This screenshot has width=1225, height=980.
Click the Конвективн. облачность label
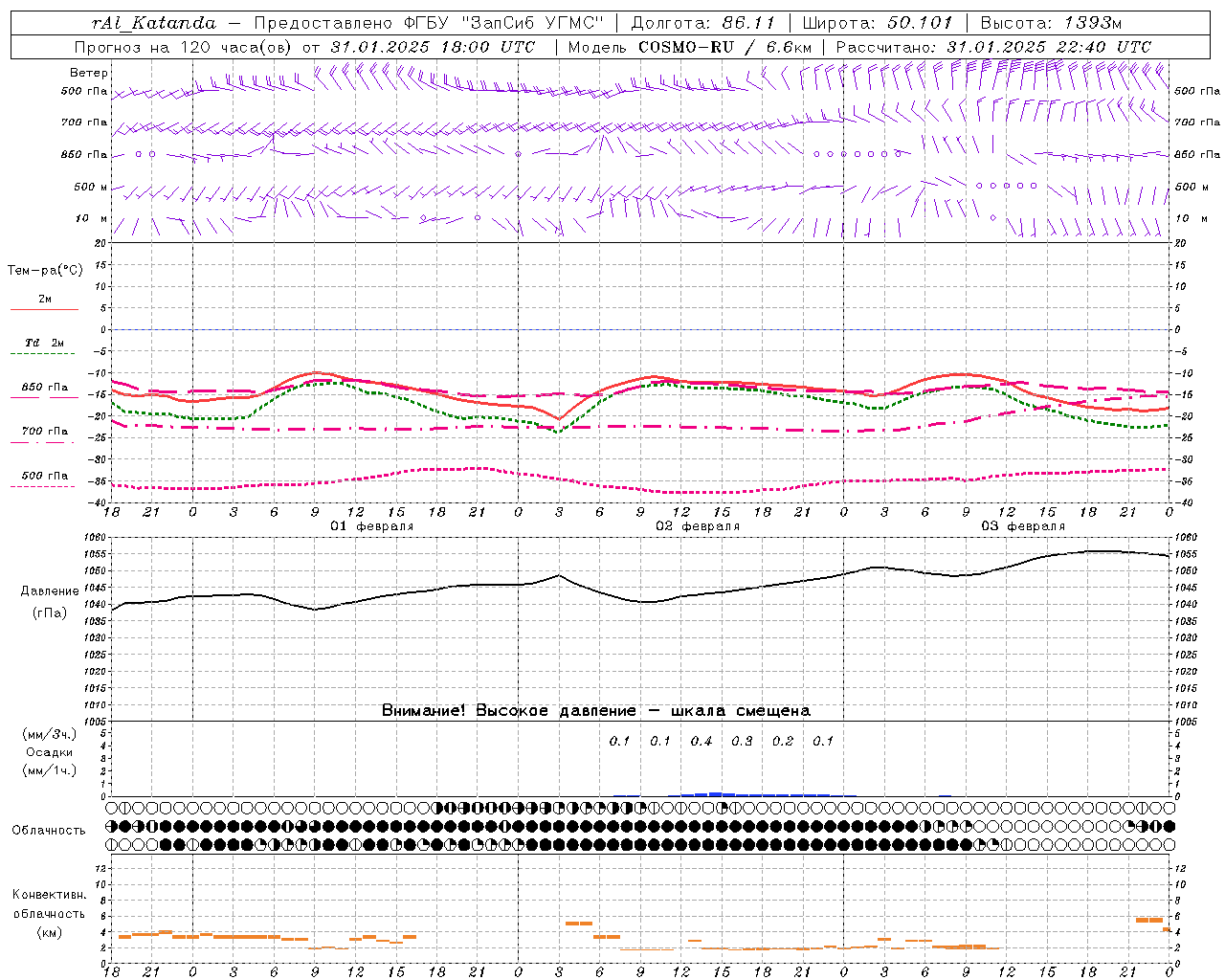(x=49, y=903)
